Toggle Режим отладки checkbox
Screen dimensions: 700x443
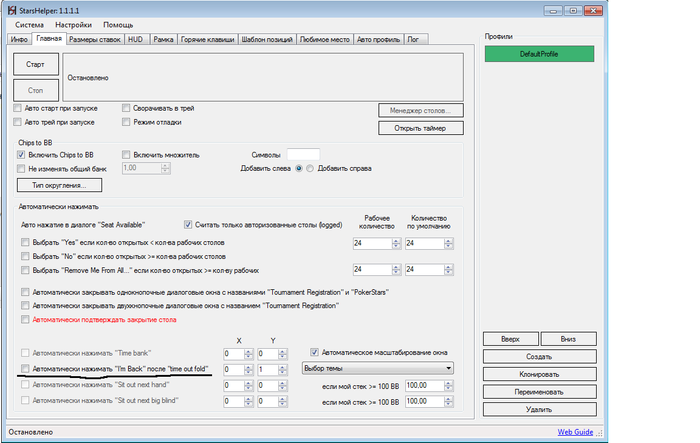pyautogui.click(x=126, y=122)
